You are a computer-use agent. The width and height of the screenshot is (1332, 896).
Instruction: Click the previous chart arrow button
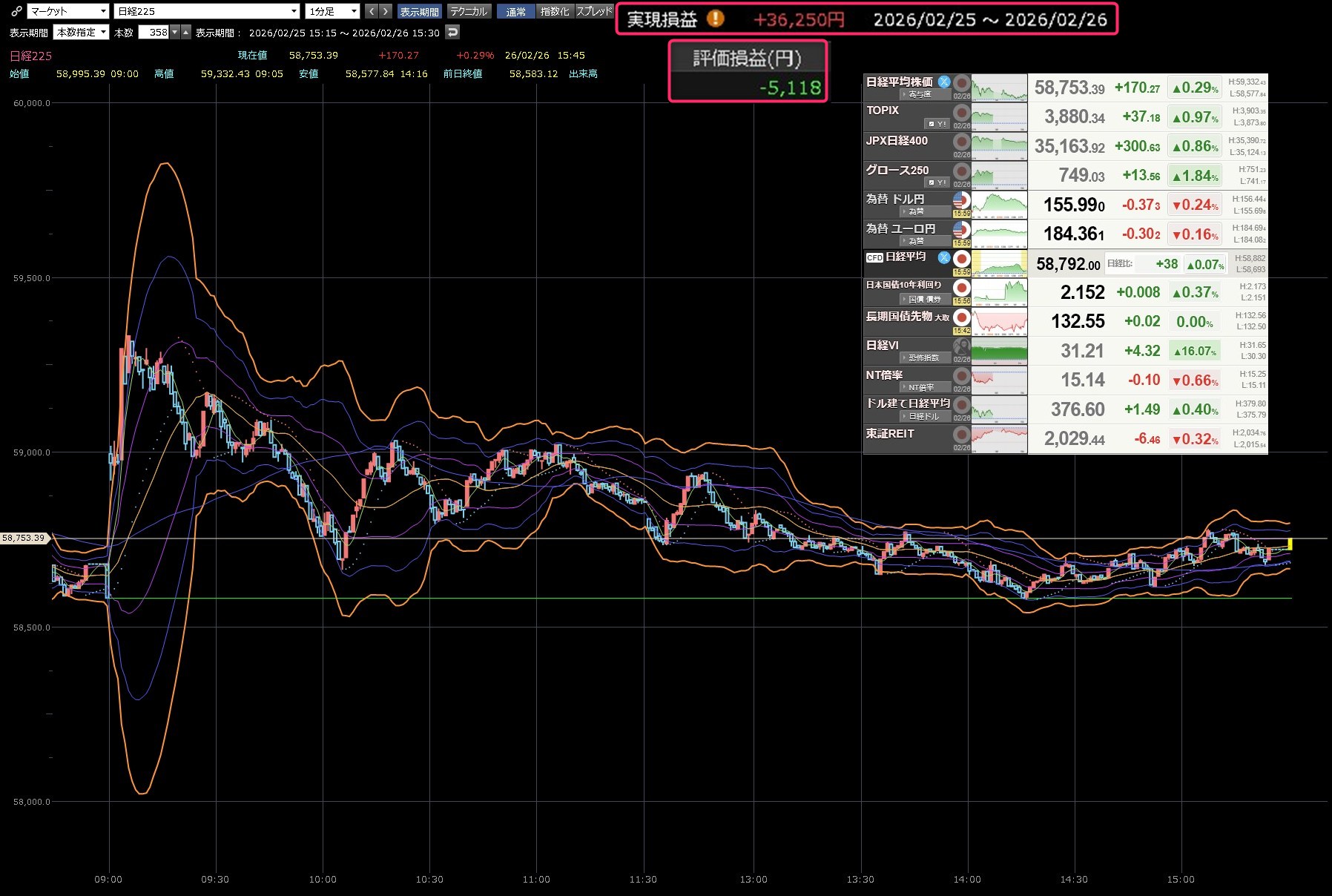pos(372,11)
